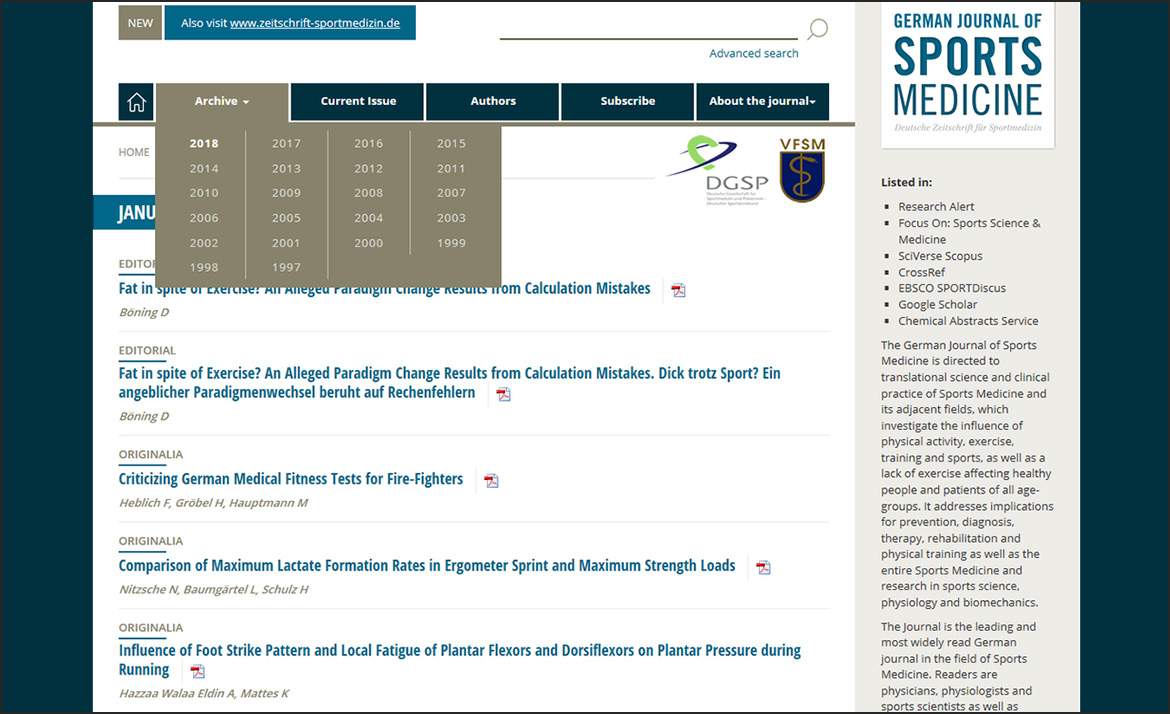Open 'Comparison of Maximum Lactate Formation Rates' article
The width and height of the screenshot is (1170, 714).
click(427, 566)
